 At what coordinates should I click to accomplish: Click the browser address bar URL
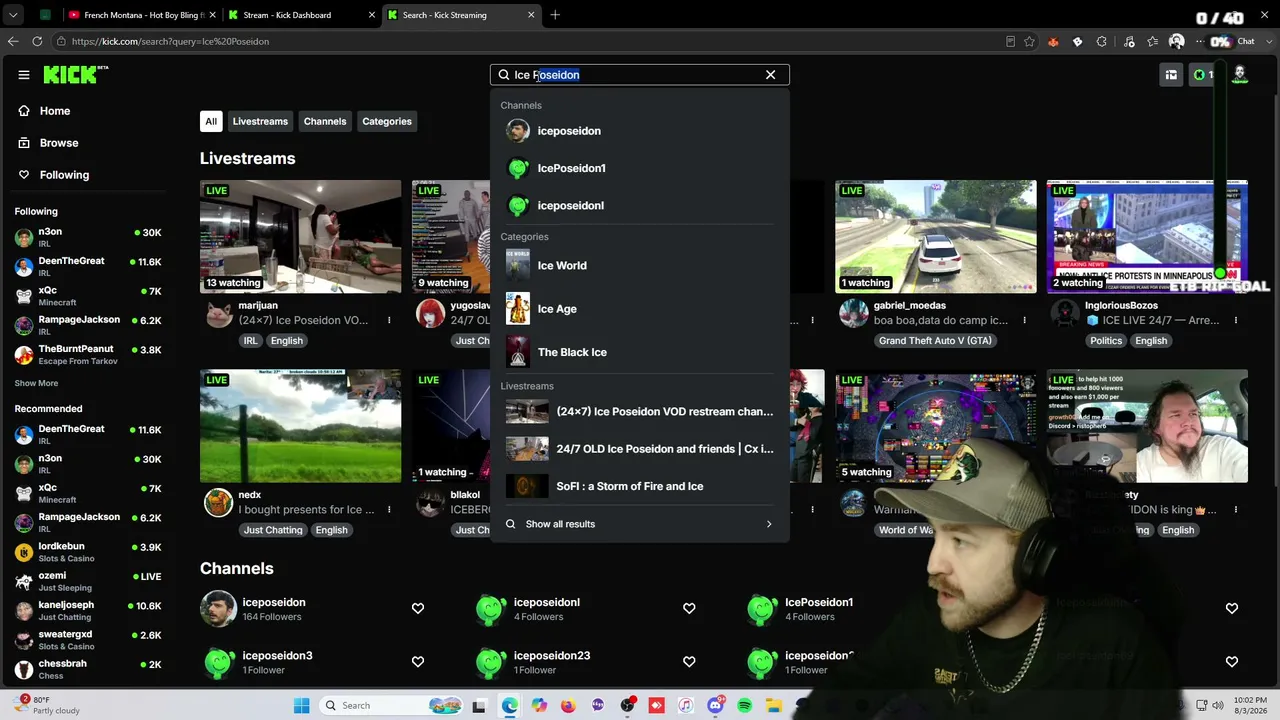[170, 41]
